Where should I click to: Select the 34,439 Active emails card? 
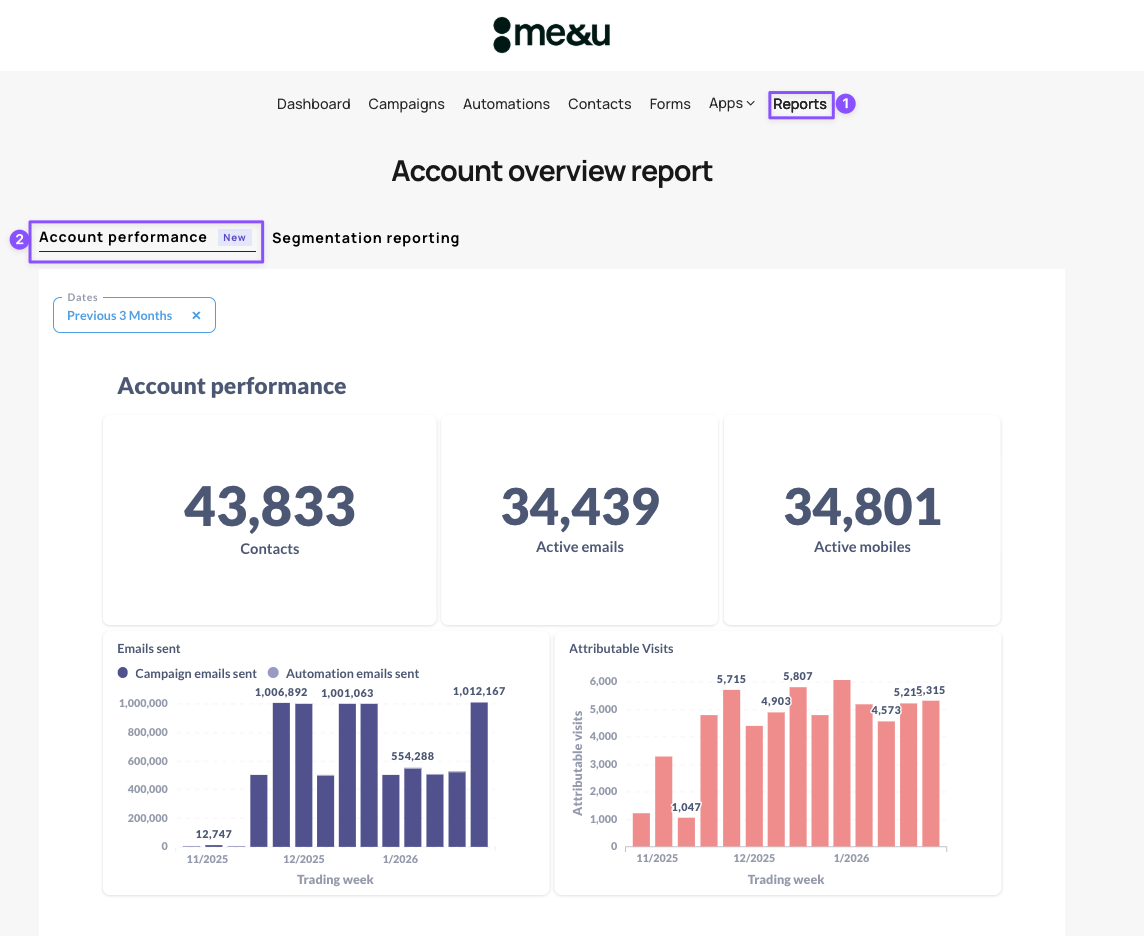point(579,519)
